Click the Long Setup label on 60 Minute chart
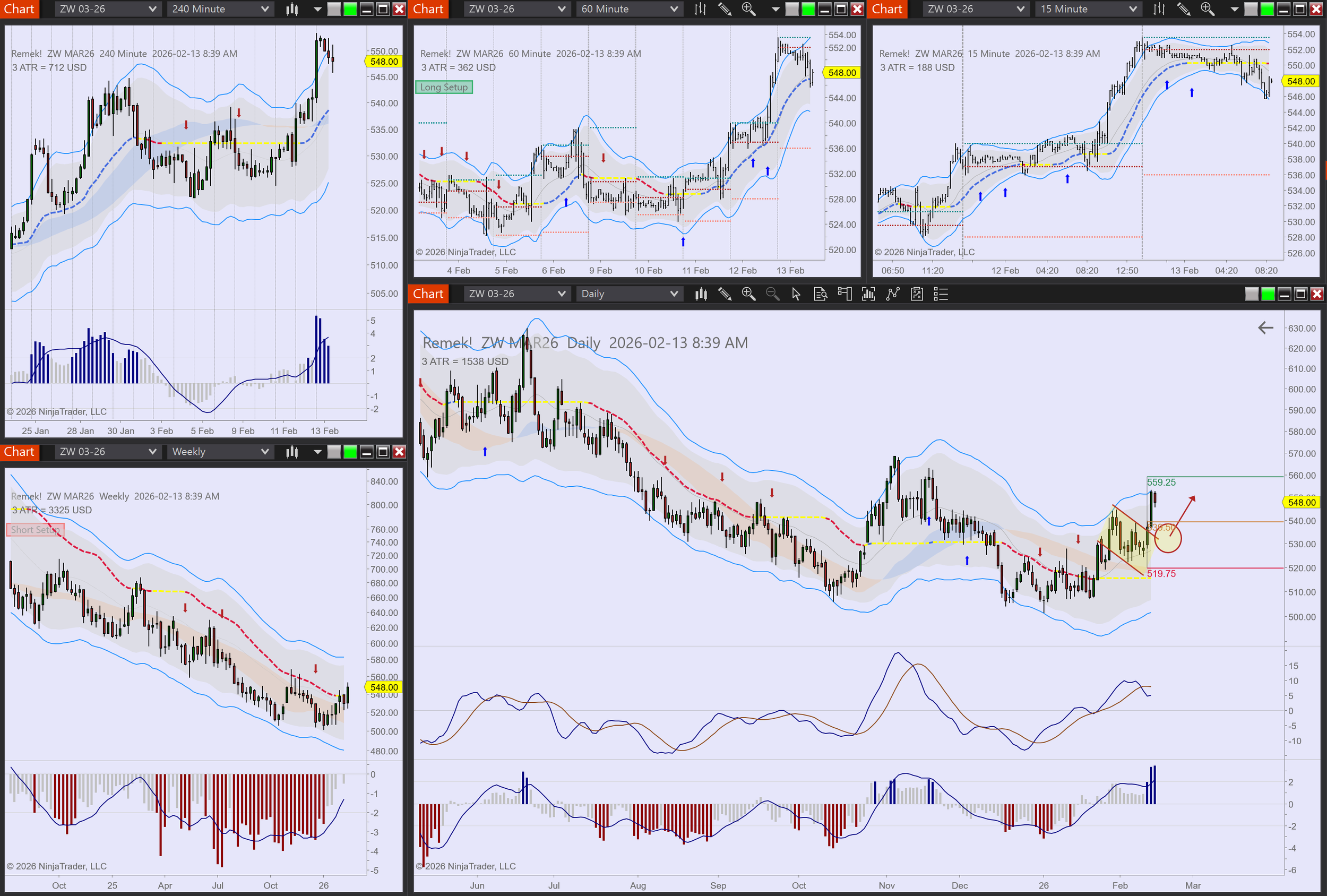 coord(444,88)
